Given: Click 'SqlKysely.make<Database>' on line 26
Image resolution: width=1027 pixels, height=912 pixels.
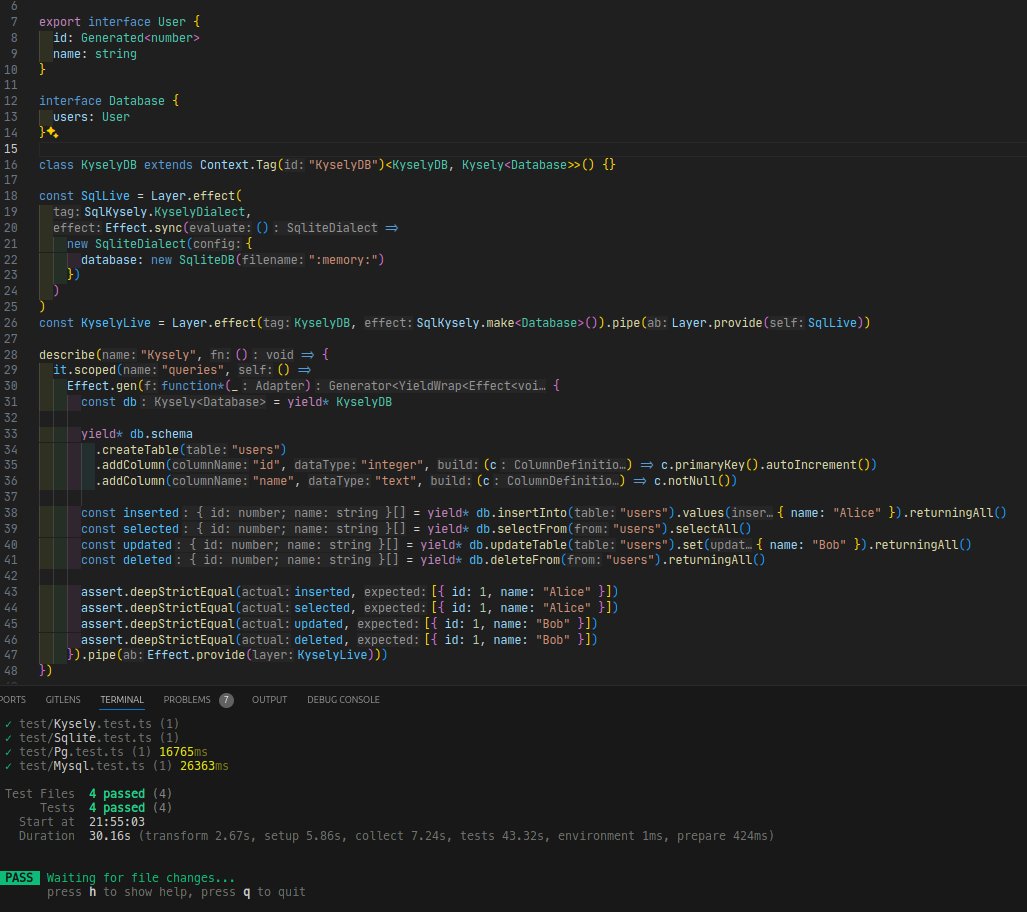Looking at the screenshot, I should (500, 323).
